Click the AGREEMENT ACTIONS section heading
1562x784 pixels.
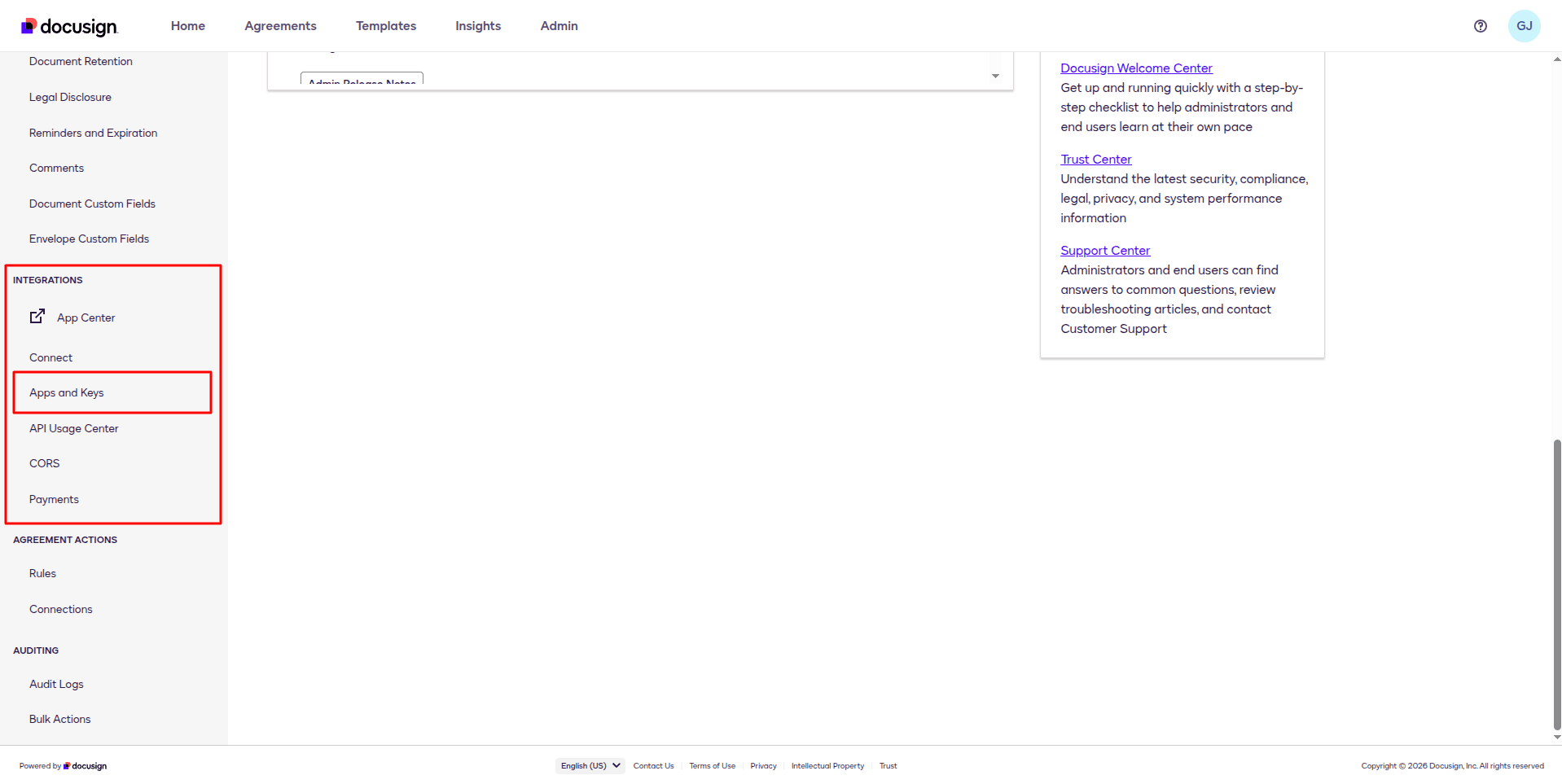point(65,540)
